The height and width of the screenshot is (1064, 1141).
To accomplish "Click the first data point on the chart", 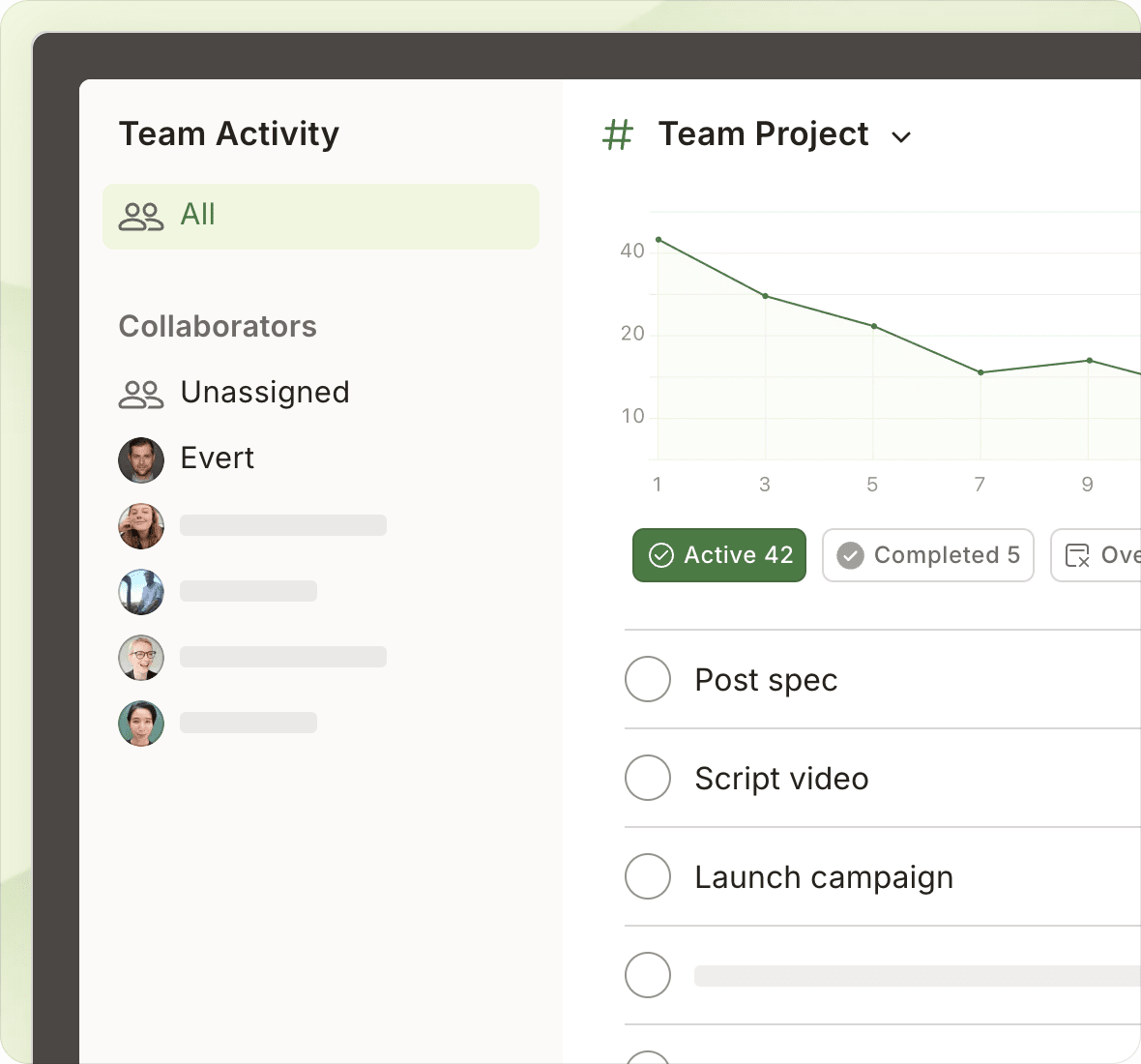I will 658,238.
